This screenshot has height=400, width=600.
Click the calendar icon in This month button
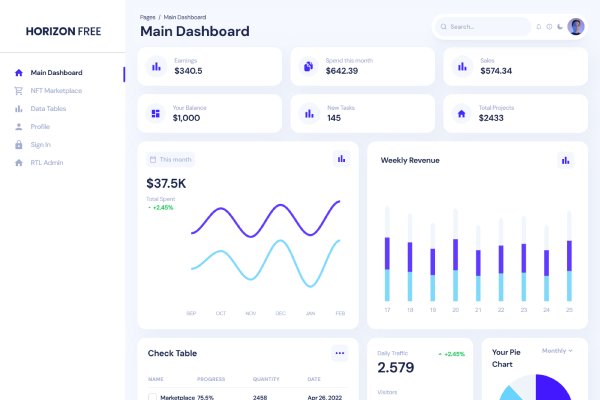coord(153,160)
